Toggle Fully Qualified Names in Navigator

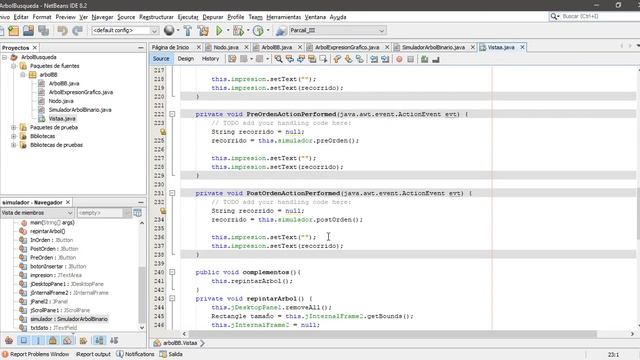83,340
